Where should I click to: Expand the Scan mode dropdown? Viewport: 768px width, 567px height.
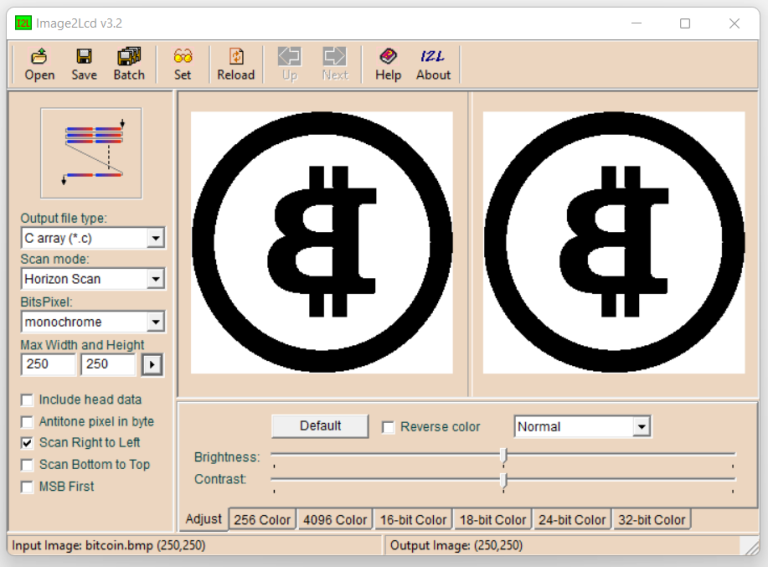click(x=156, y=279)
